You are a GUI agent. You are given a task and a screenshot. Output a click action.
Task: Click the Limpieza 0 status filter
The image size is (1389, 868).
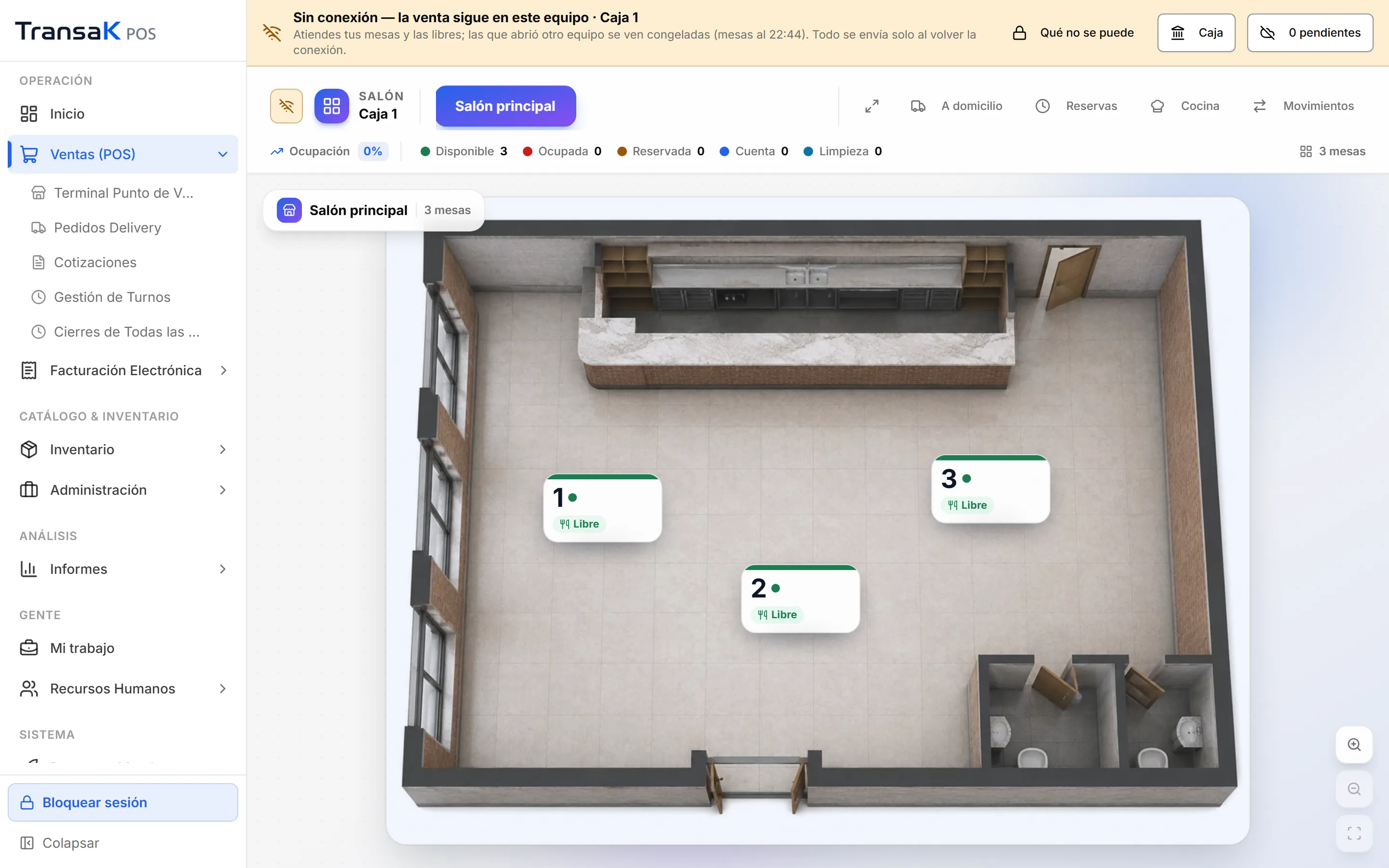point(843,151)
